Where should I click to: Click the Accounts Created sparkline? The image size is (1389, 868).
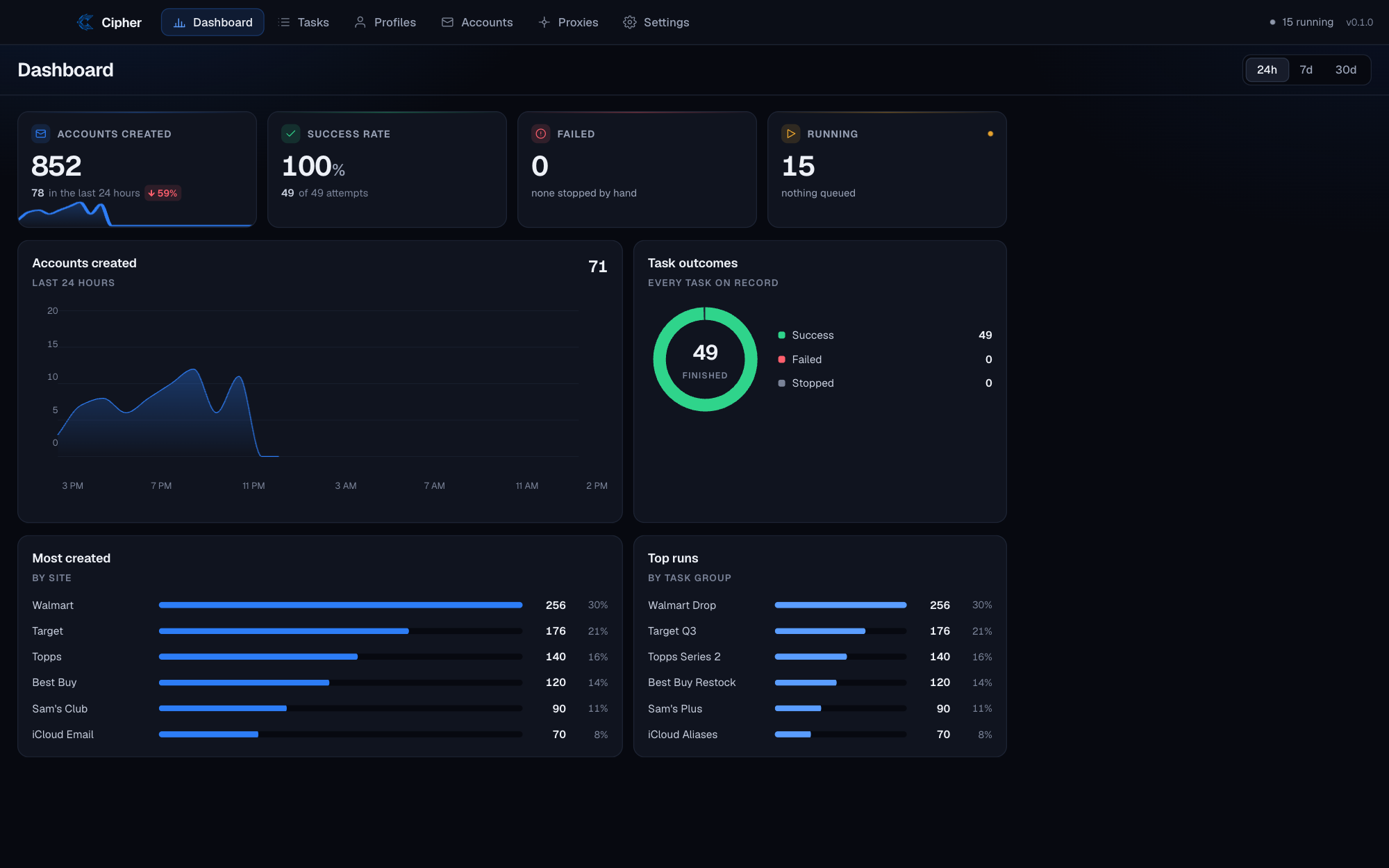136,215
